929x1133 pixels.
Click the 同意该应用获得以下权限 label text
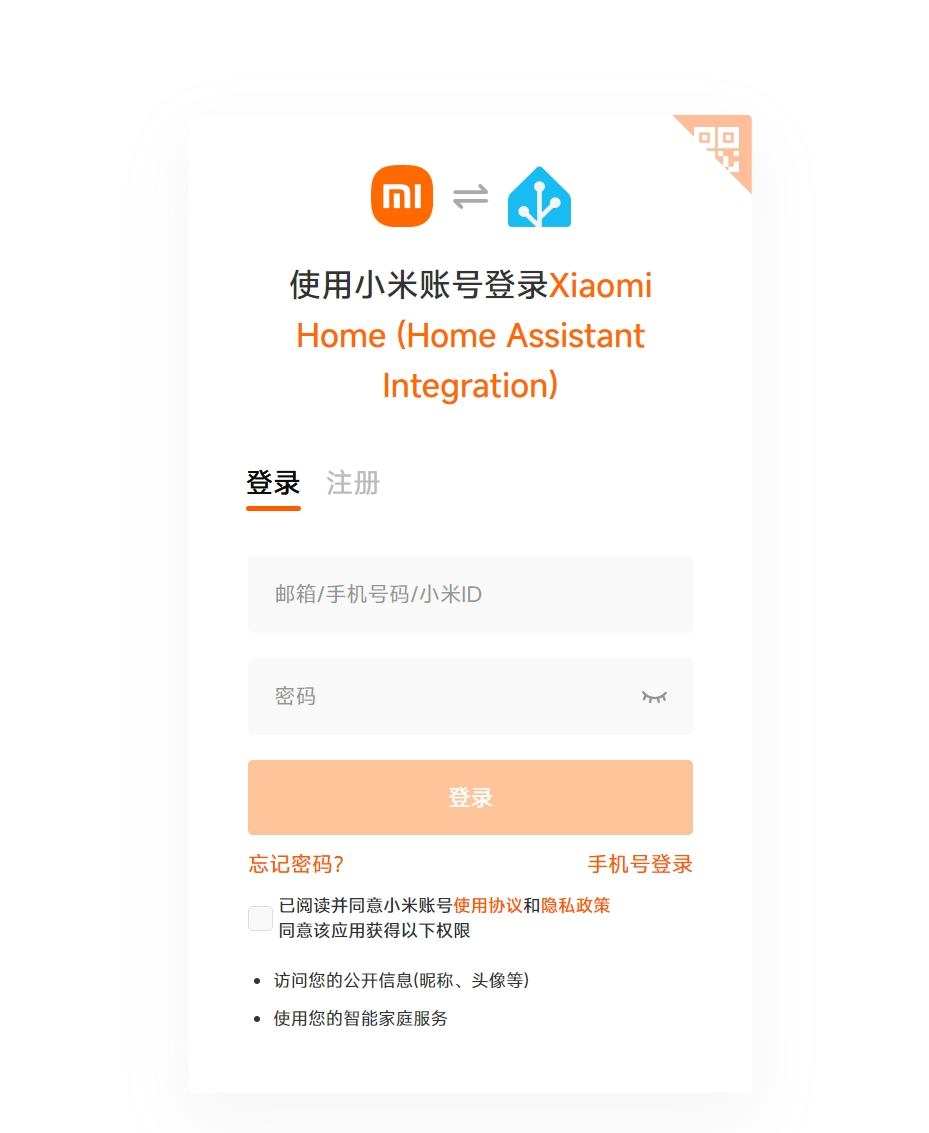[x=374, y=931]
